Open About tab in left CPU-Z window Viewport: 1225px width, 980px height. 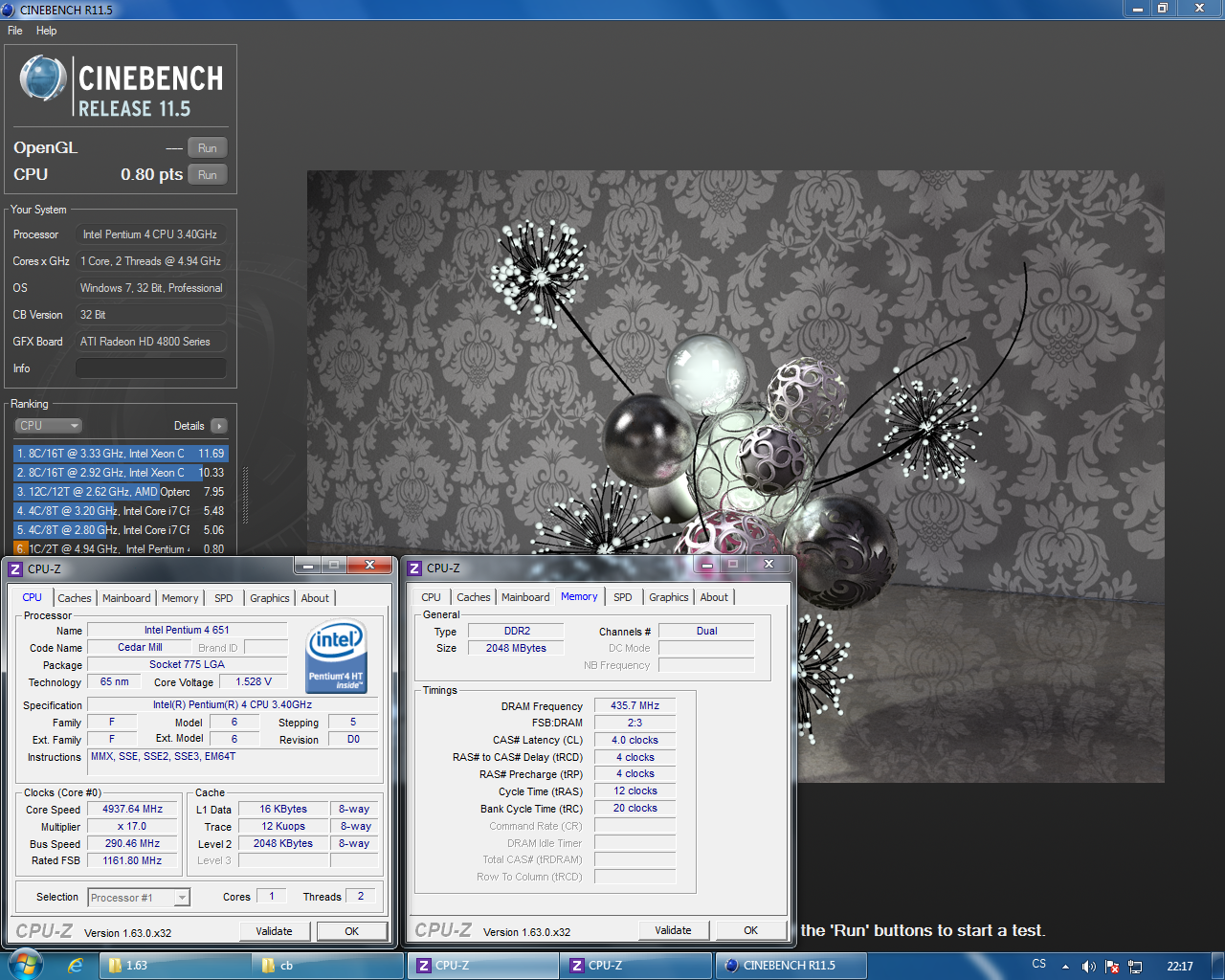coord(315,598)
